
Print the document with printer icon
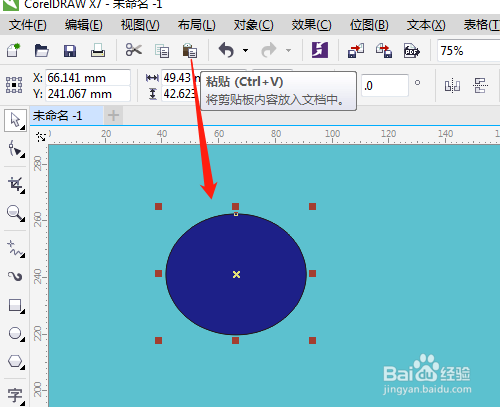(98, 51)
